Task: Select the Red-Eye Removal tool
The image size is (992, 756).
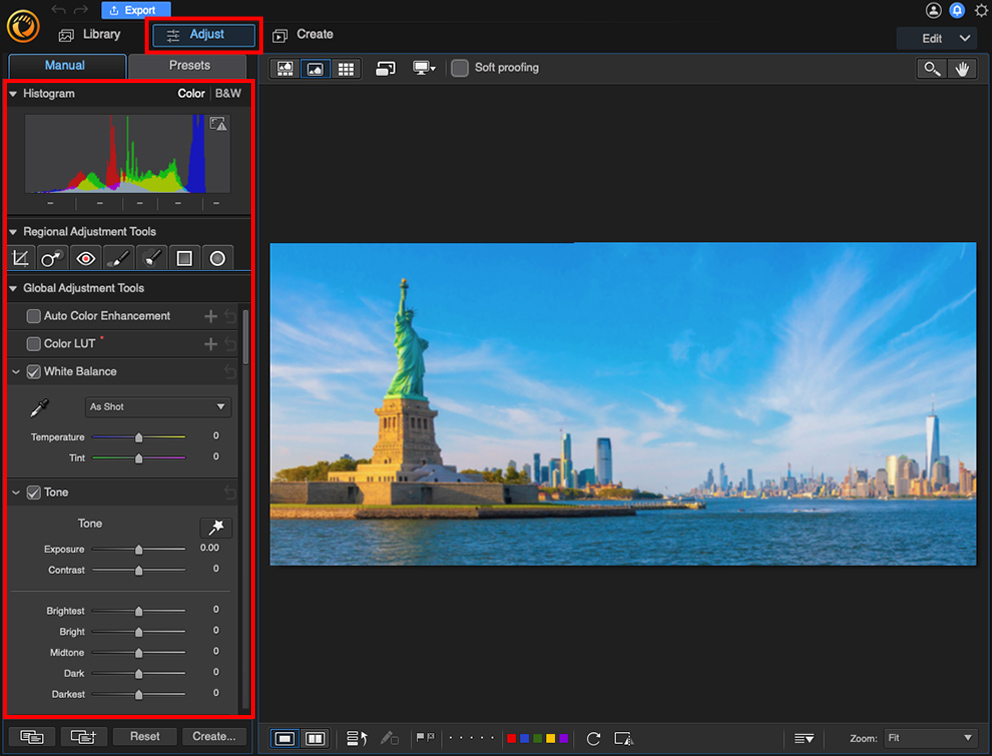Action: [x=85, y=258]
